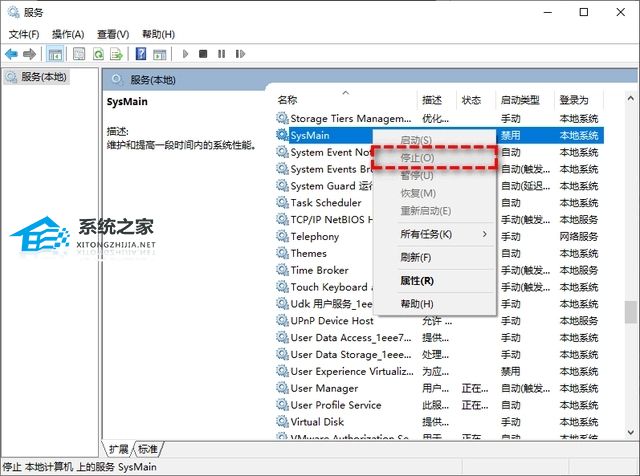Toggle the console tree pane icon
The width and height of the screenshot is (640, 476).
pyautogui.click(x=55, y=54)
